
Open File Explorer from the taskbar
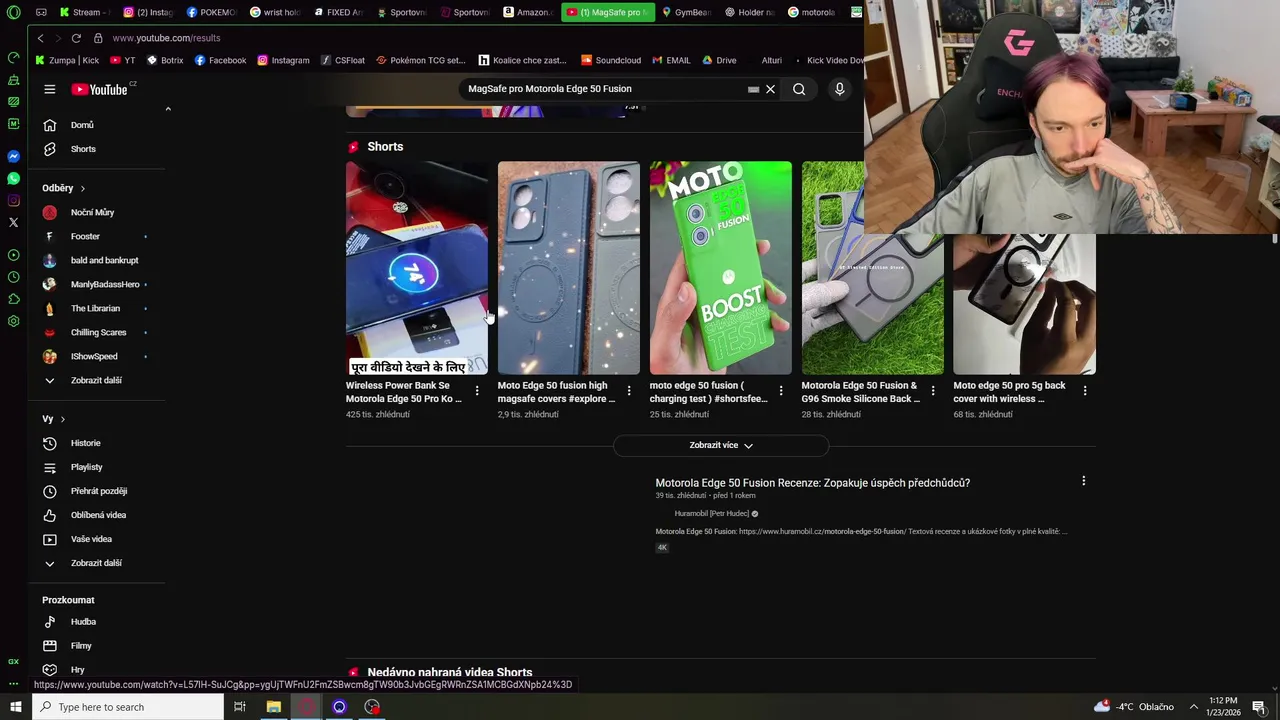(x=273, y=707)
